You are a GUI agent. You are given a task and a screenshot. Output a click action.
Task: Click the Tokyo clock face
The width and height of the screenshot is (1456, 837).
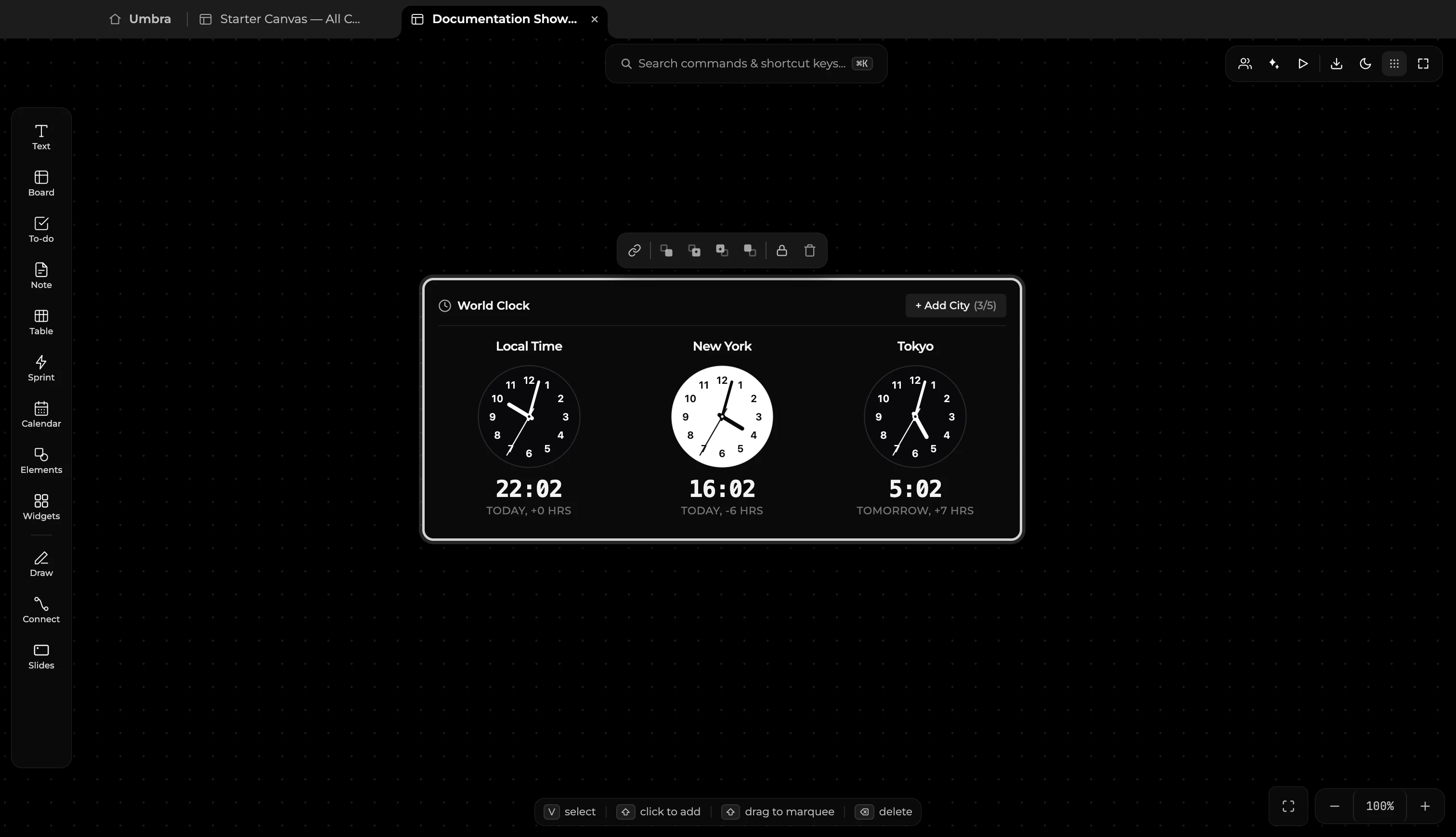[x=915, y=416]
